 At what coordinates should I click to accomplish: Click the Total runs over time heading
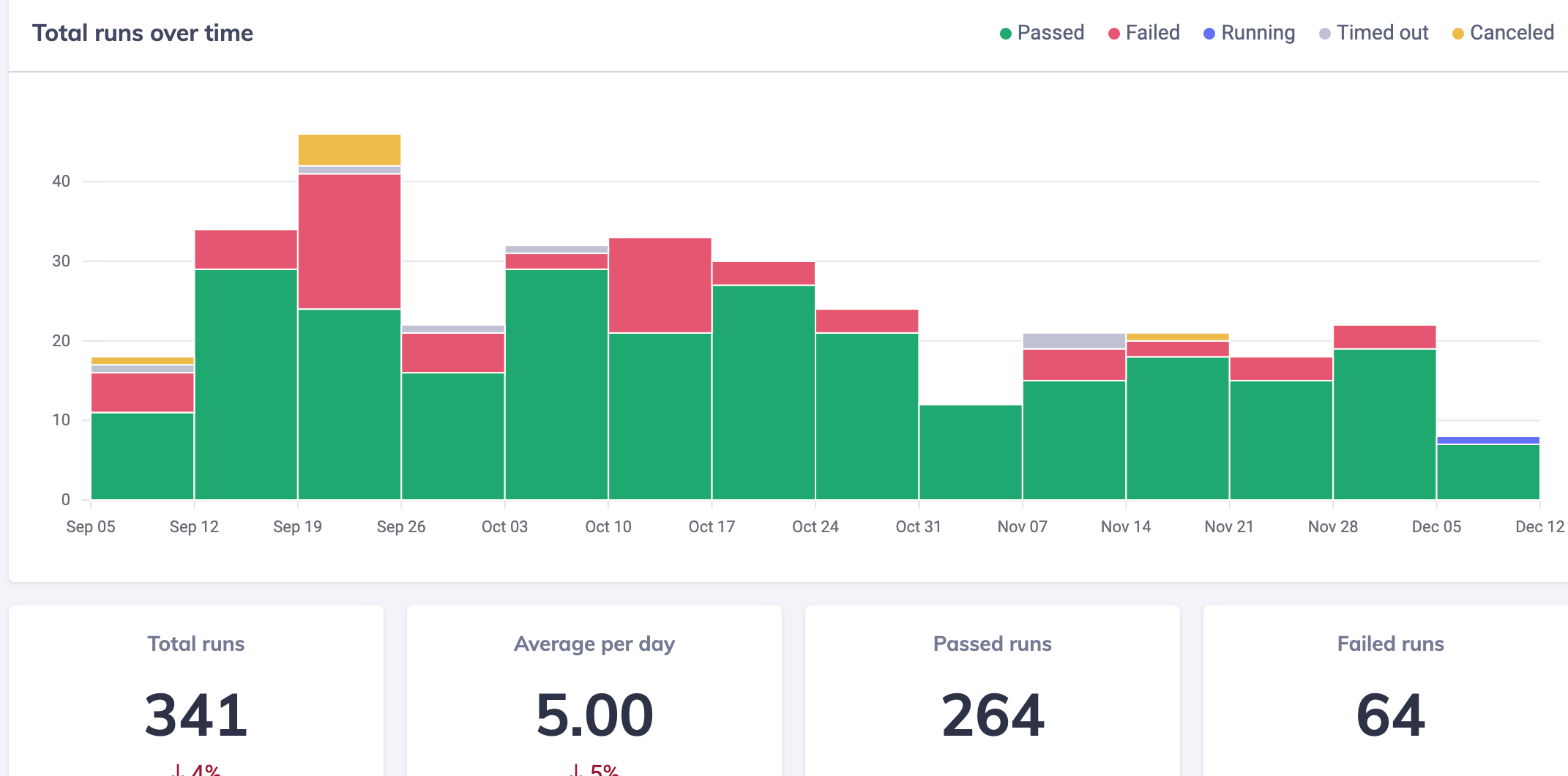click(x=143, y=33)
